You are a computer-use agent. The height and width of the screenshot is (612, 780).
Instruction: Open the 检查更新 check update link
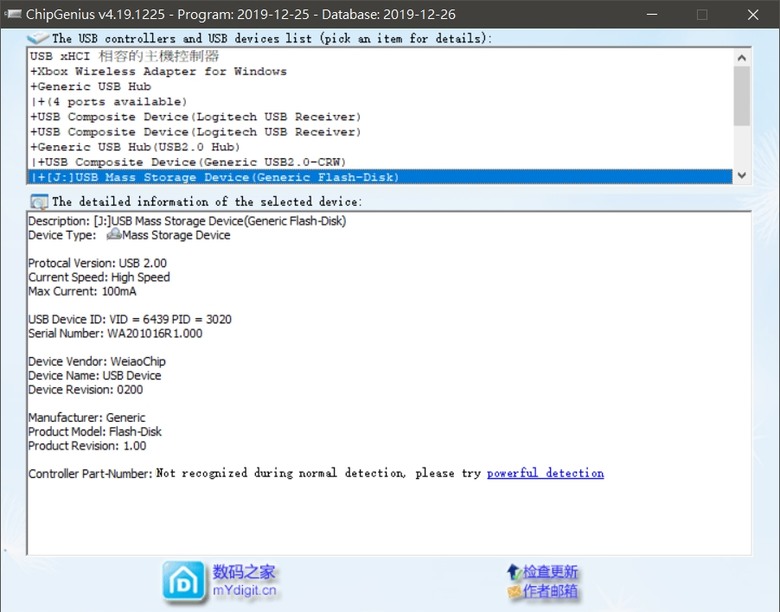tap(550, 572)
